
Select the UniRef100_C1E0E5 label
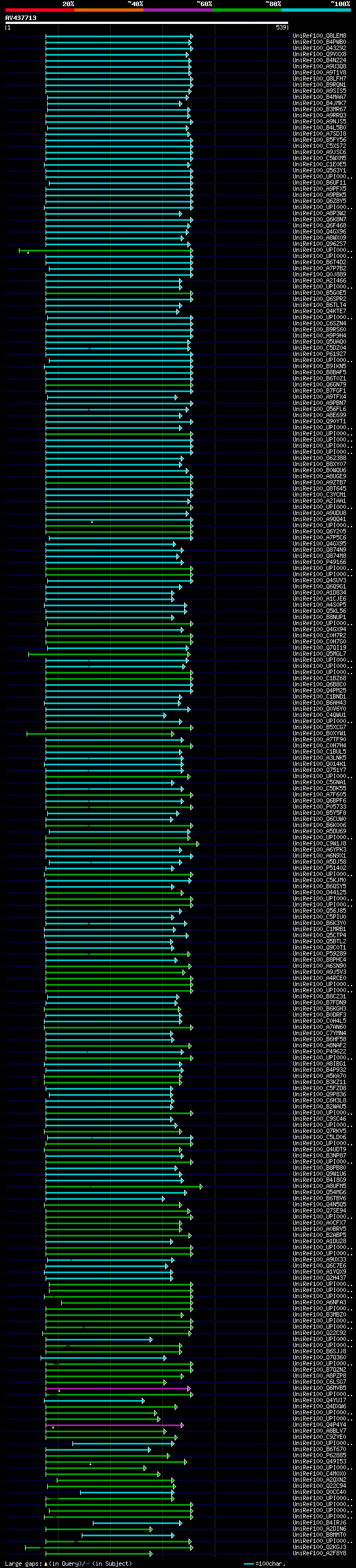[x=319, y=164]
